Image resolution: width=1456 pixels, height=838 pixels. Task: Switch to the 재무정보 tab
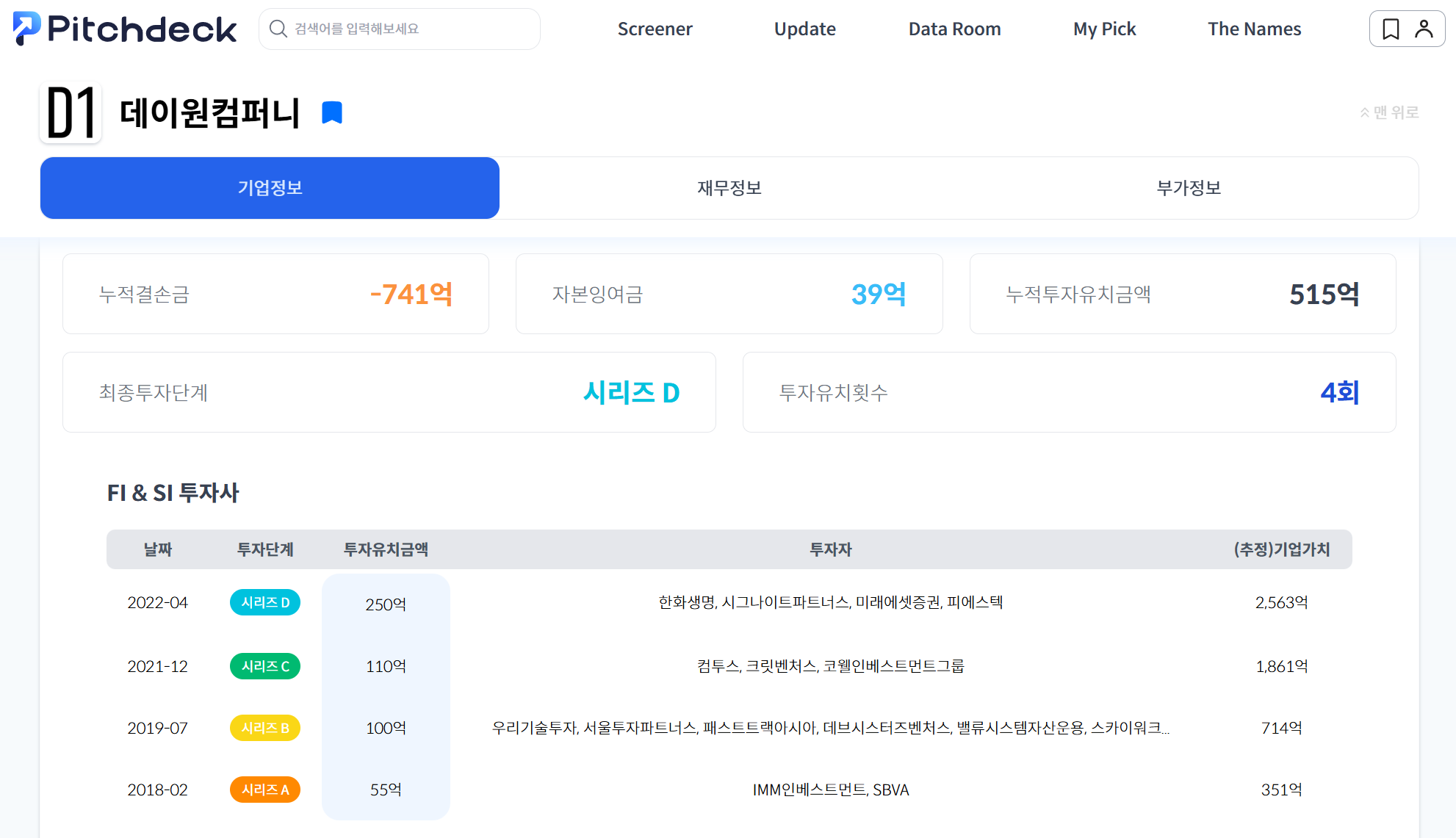pyautogui.click(x=729, y=188)
